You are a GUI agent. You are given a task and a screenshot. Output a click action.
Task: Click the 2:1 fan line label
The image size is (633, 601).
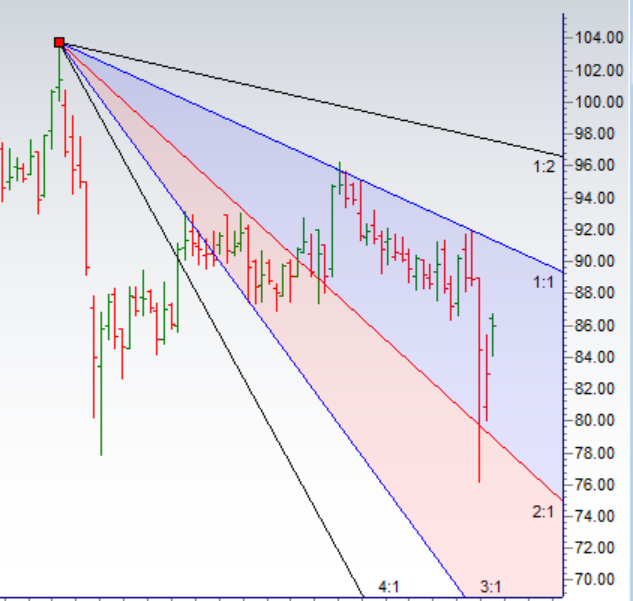(x=544, y=512)
